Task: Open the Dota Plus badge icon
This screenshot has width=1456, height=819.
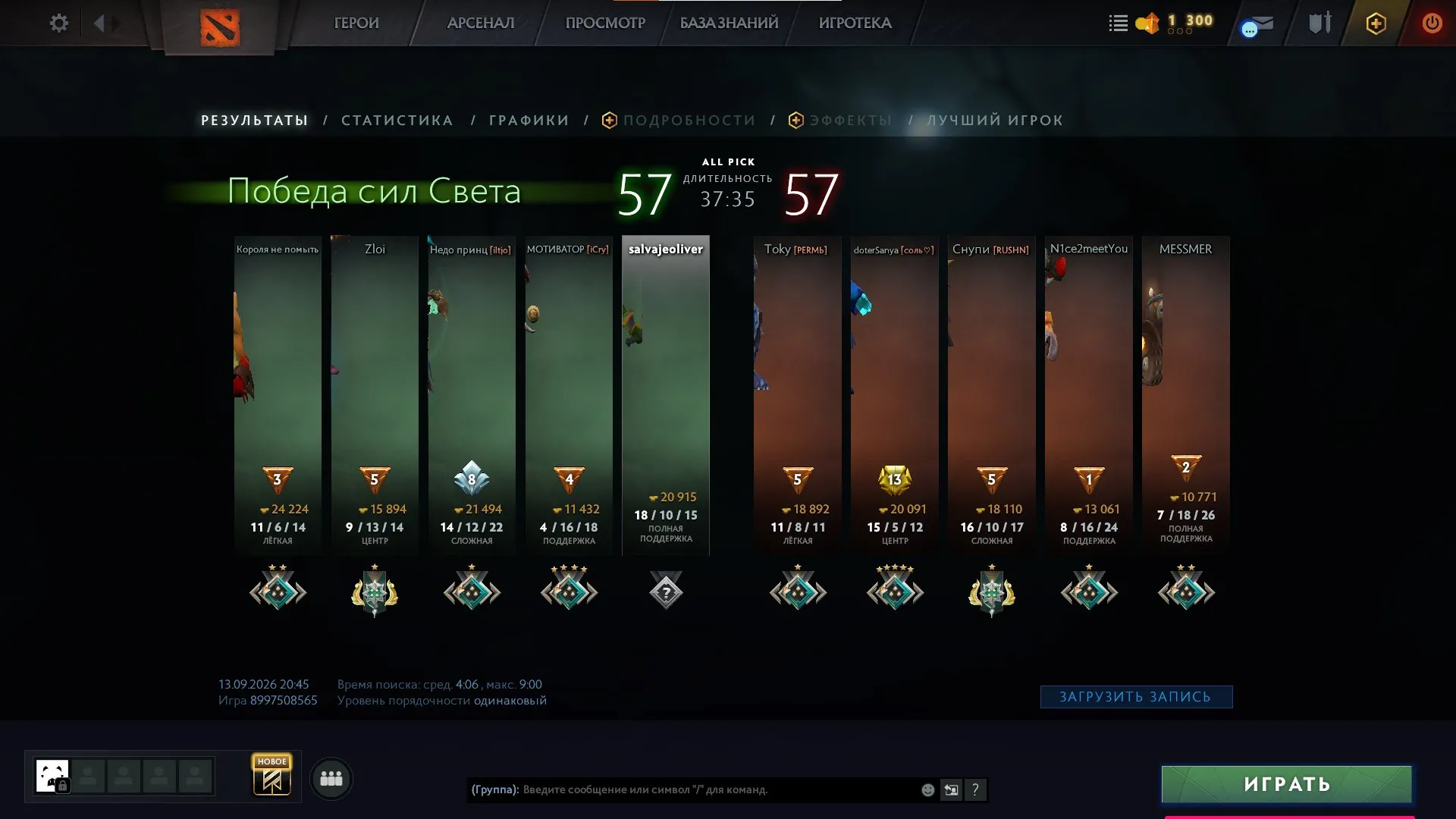Action: (1376, 24)
